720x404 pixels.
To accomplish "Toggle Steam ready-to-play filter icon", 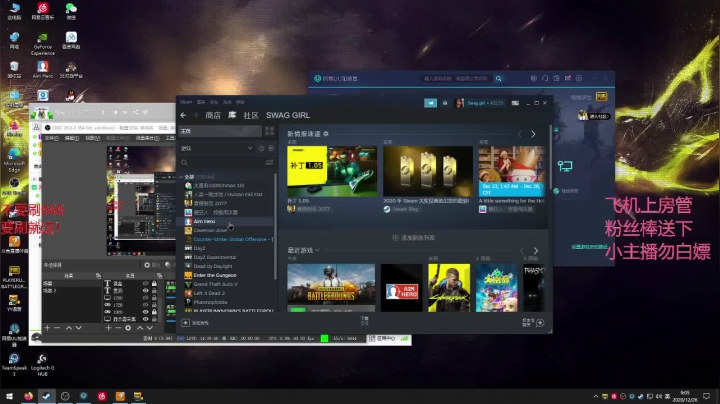I will coord(271,148).
